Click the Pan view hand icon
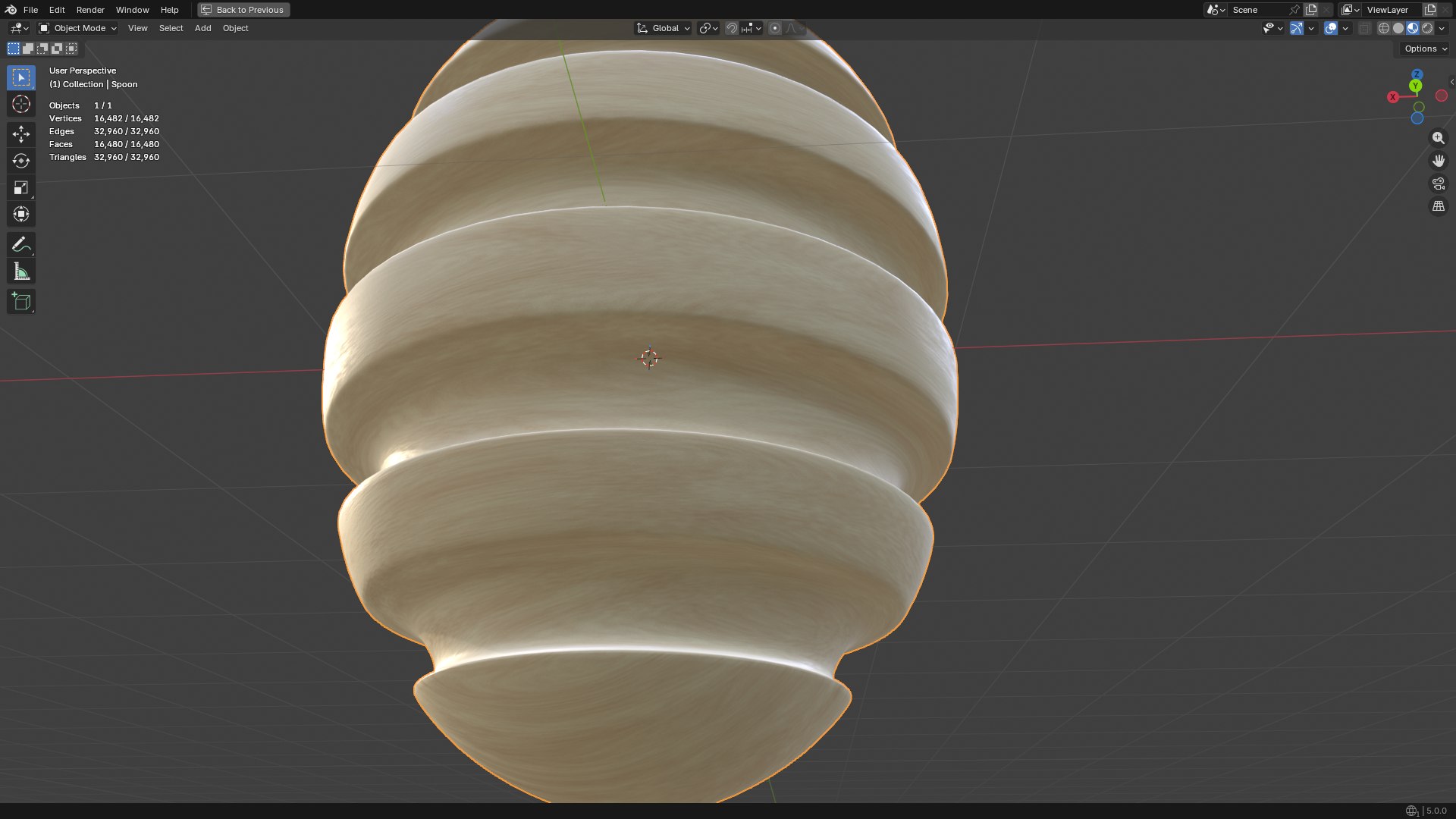 (x=1438, y=161)
